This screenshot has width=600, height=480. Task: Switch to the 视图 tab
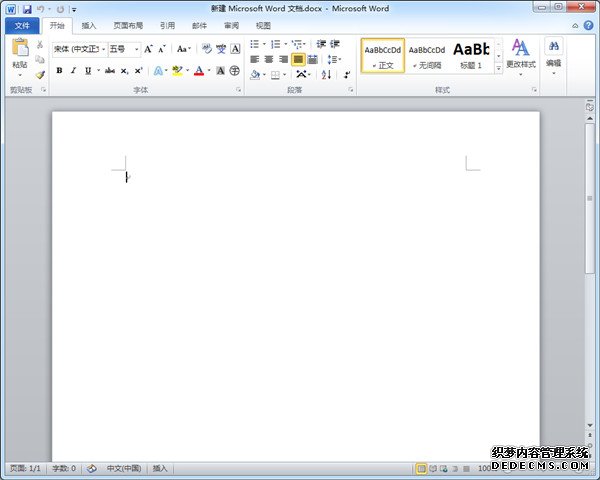263,26
